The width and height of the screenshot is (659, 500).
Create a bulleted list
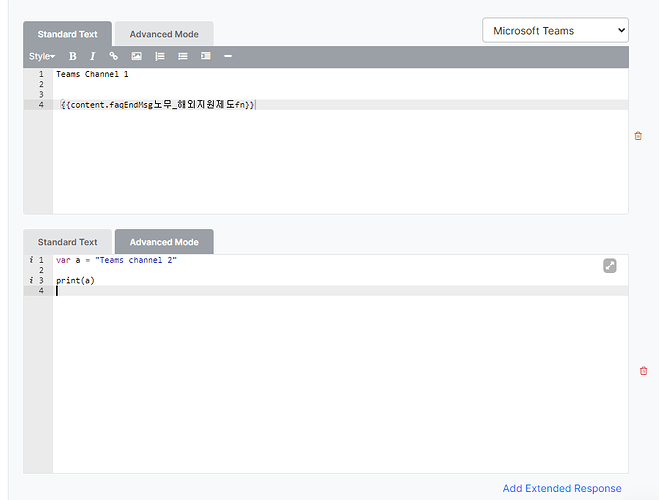tap(182, 56)
